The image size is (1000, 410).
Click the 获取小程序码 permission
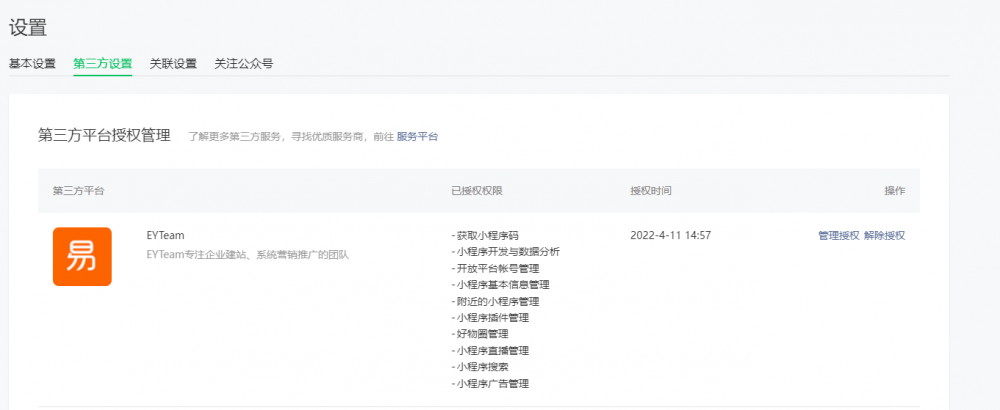click(x=489, y=235)
